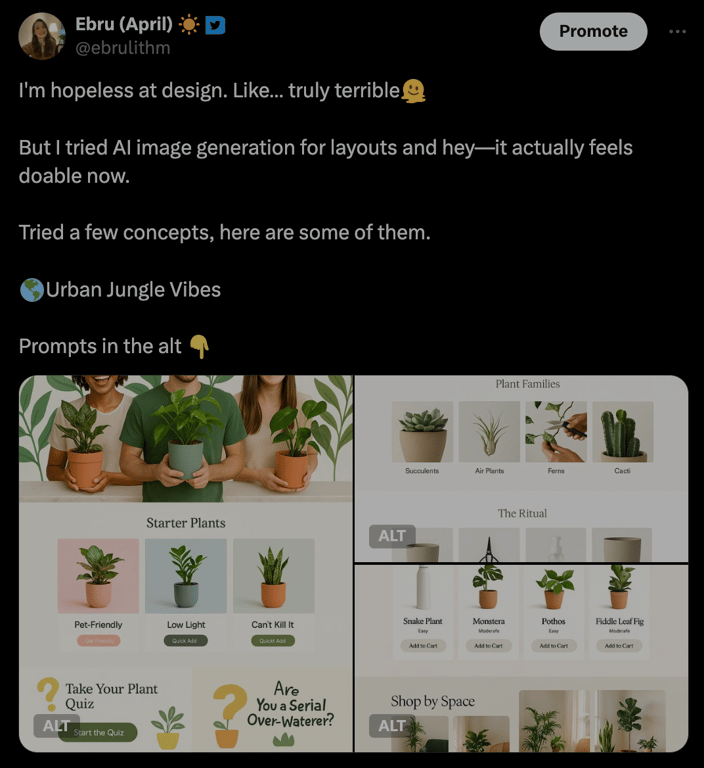Image resolution: width=704 pixels, height=768 pixels.
Task: Click the Low Light Quick Add button
Action: tap(186, 640)
